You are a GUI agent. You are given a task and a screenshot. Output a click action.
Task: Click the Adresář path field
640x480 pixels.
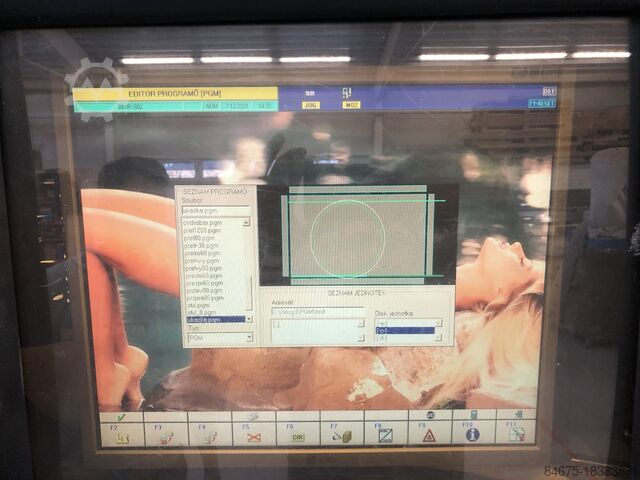pos(316,312)
